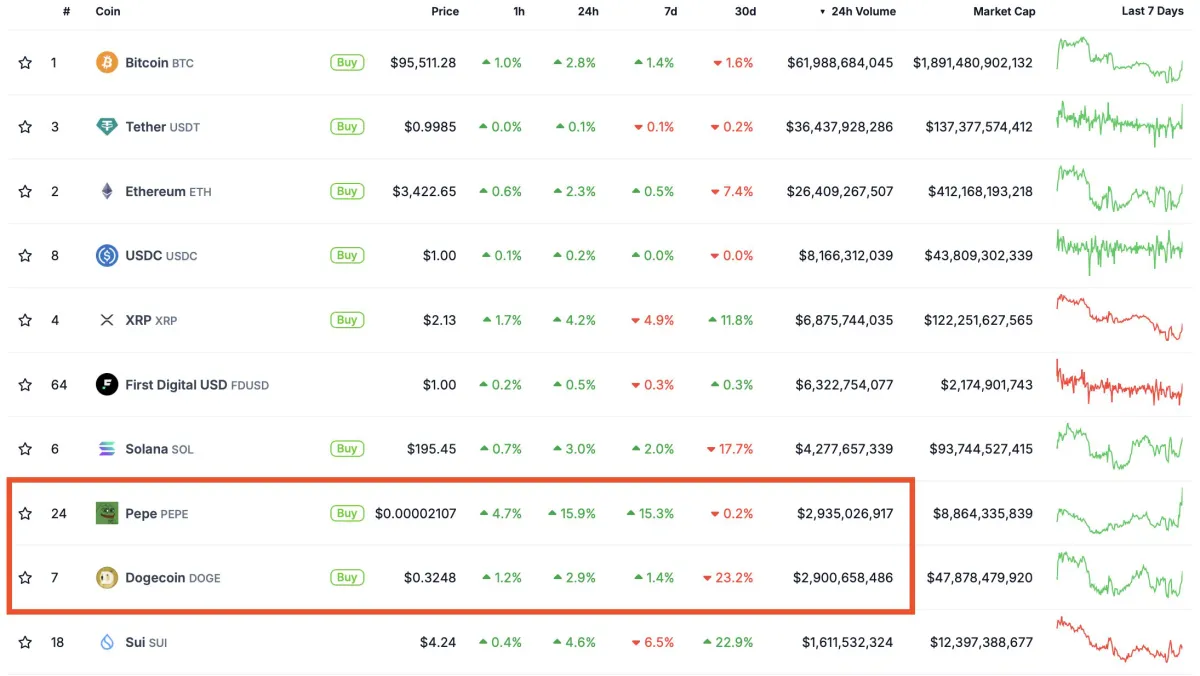Open Pepe's last 7 days sparkline chart
The width and height of the screenshot is (1200, 676).
[x=1119, y=513]
